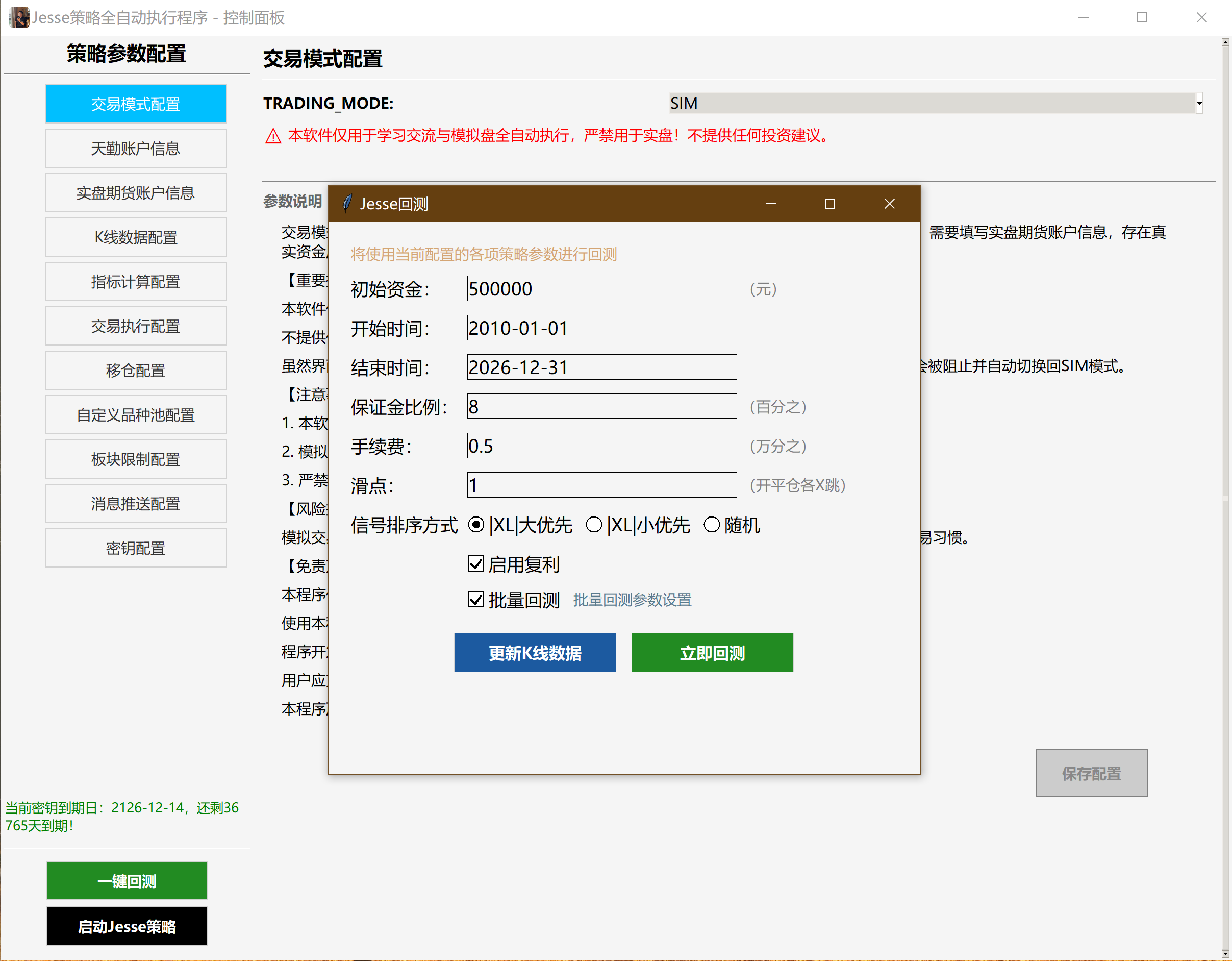Open 批量回测参数设置 link

(632, 600)
